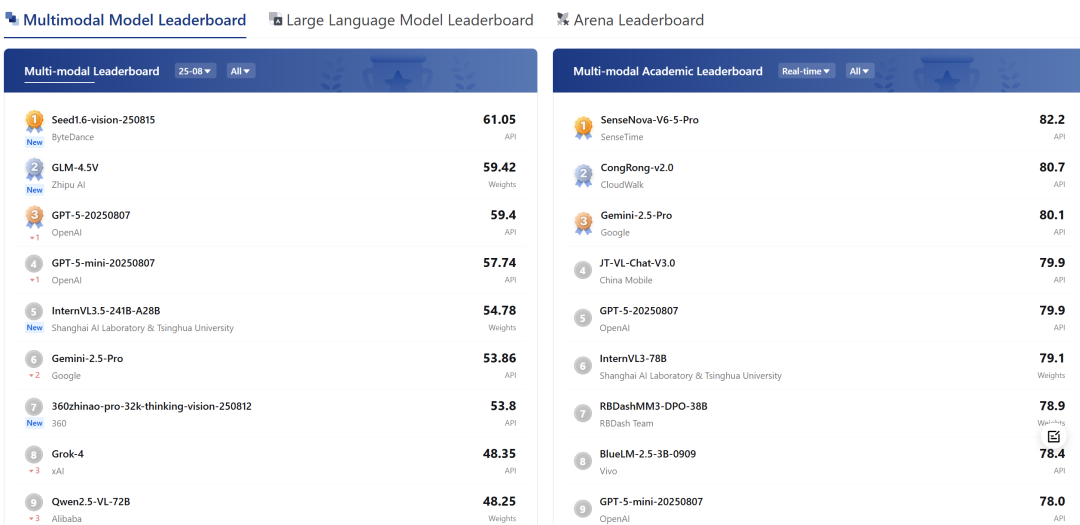1080x525 pixels.
Task: Open the 25-08 date dropdown
Action: click(x=195, y=71)
